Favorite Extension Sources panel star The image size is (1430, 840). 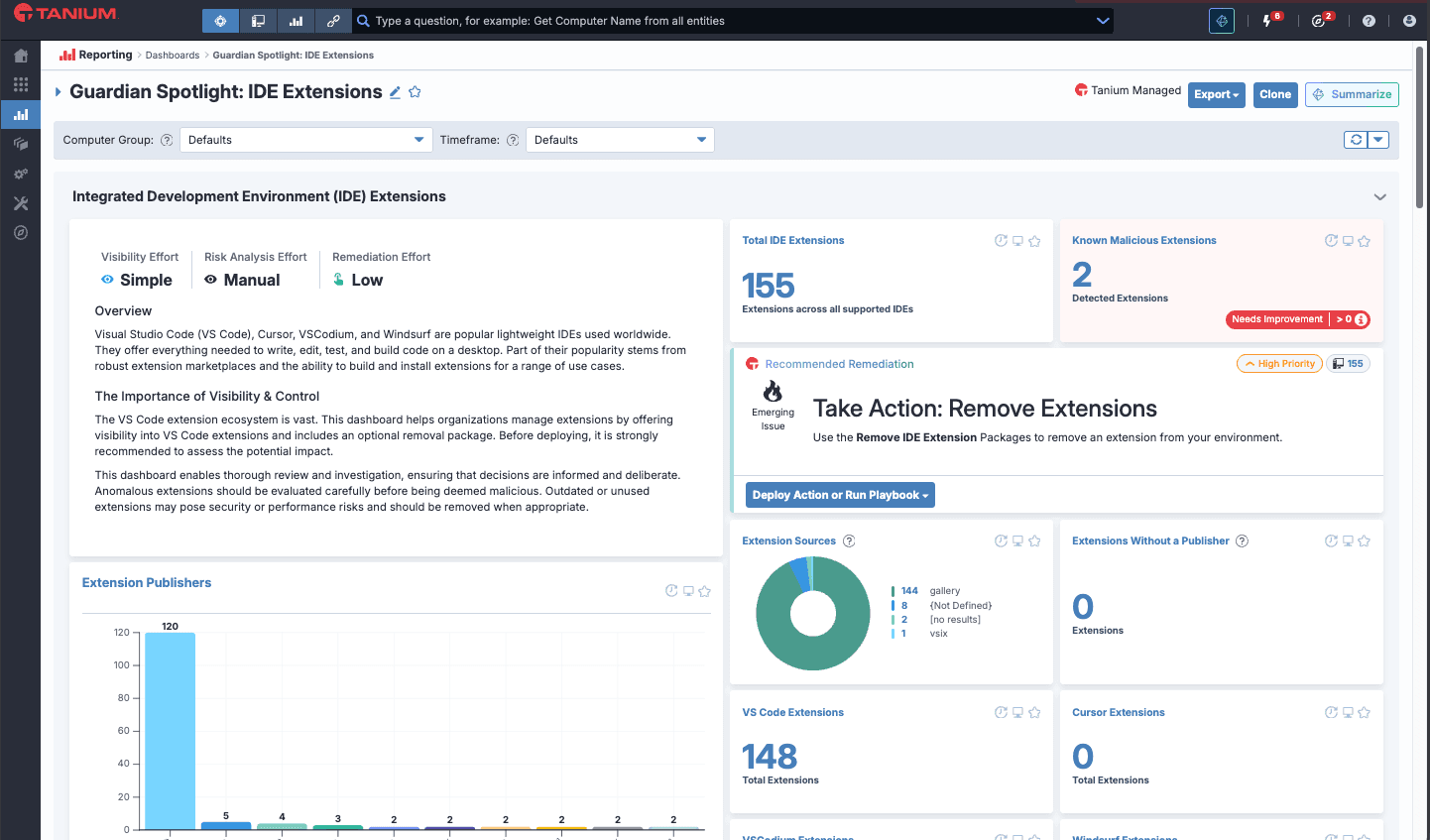(x=1034, y=541)
